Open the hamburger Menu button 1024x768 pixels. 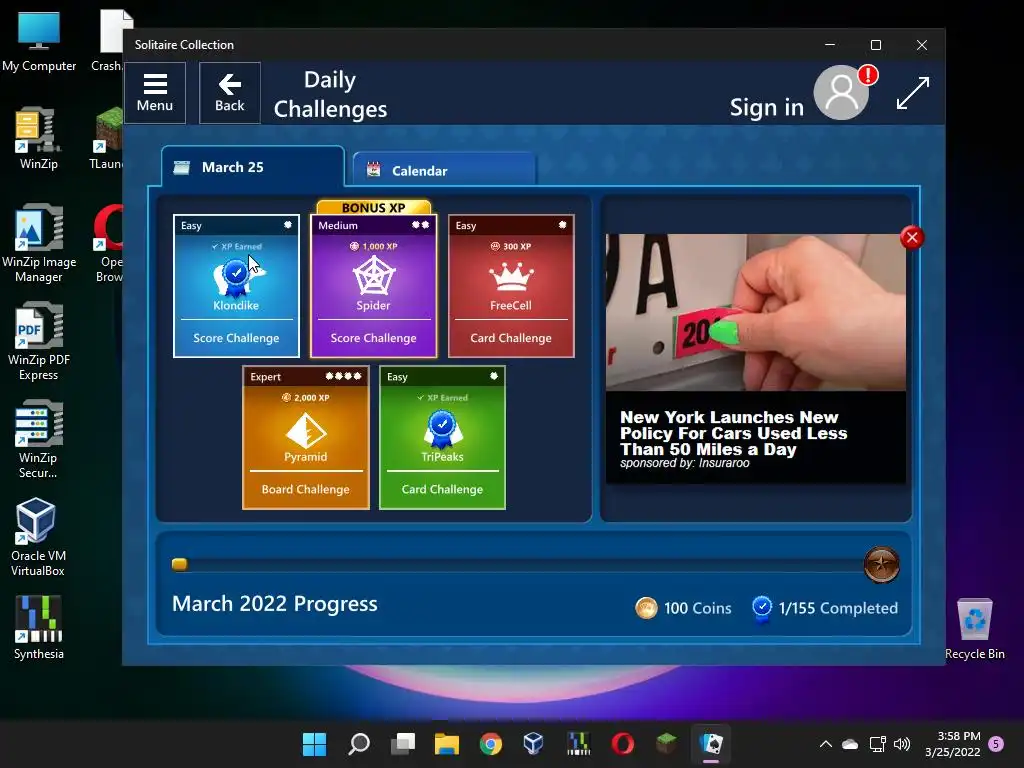155,93
